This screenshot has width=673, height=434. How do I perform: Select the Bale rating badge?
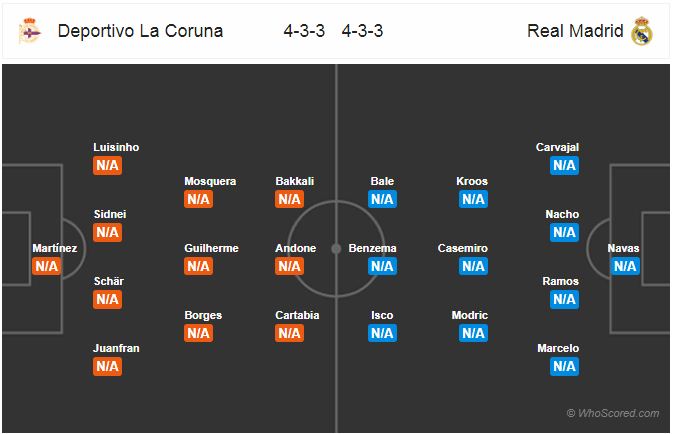pyautogui.click(x=382, y=199)
